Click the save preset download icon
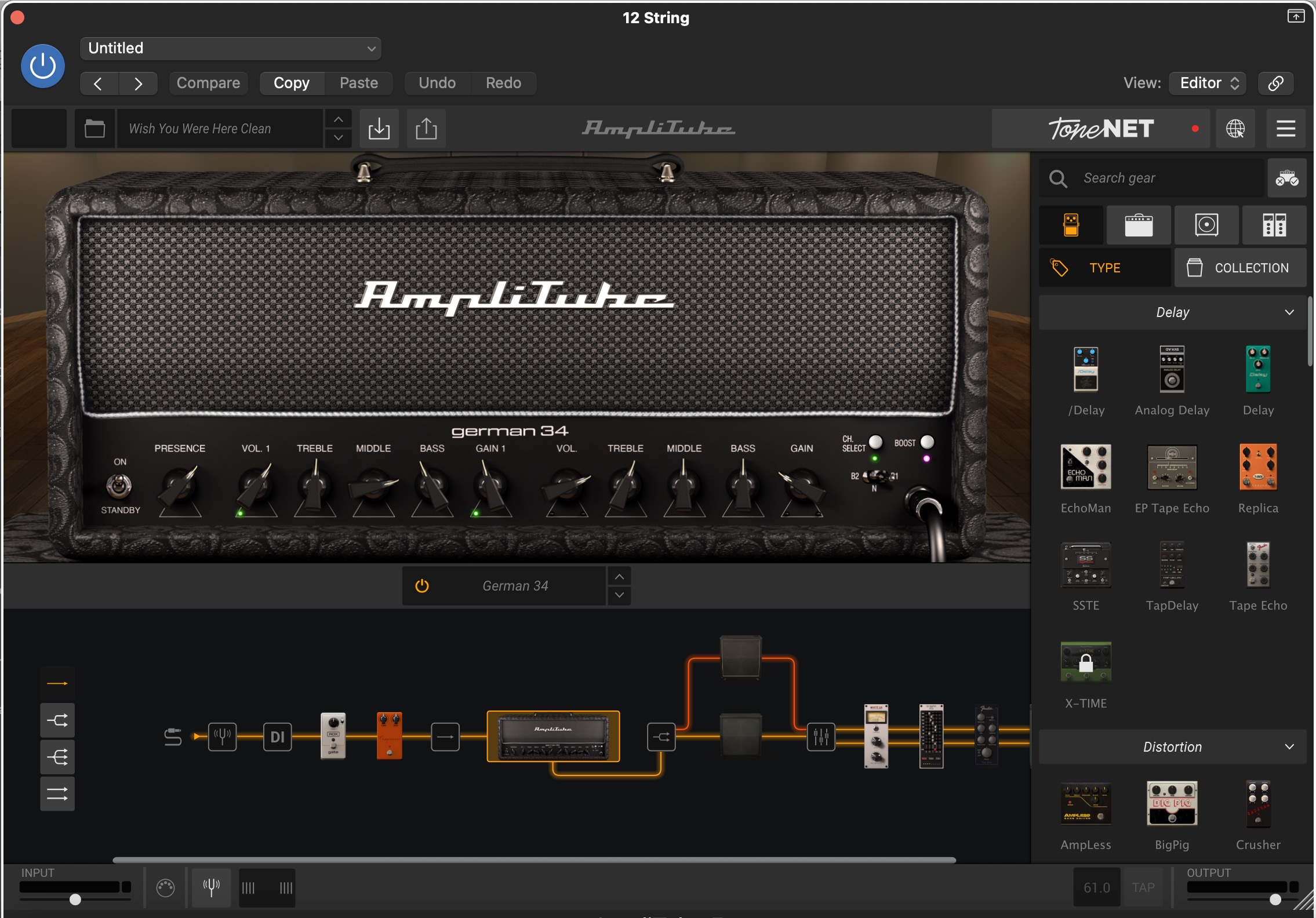 click(x=379, y=129)
